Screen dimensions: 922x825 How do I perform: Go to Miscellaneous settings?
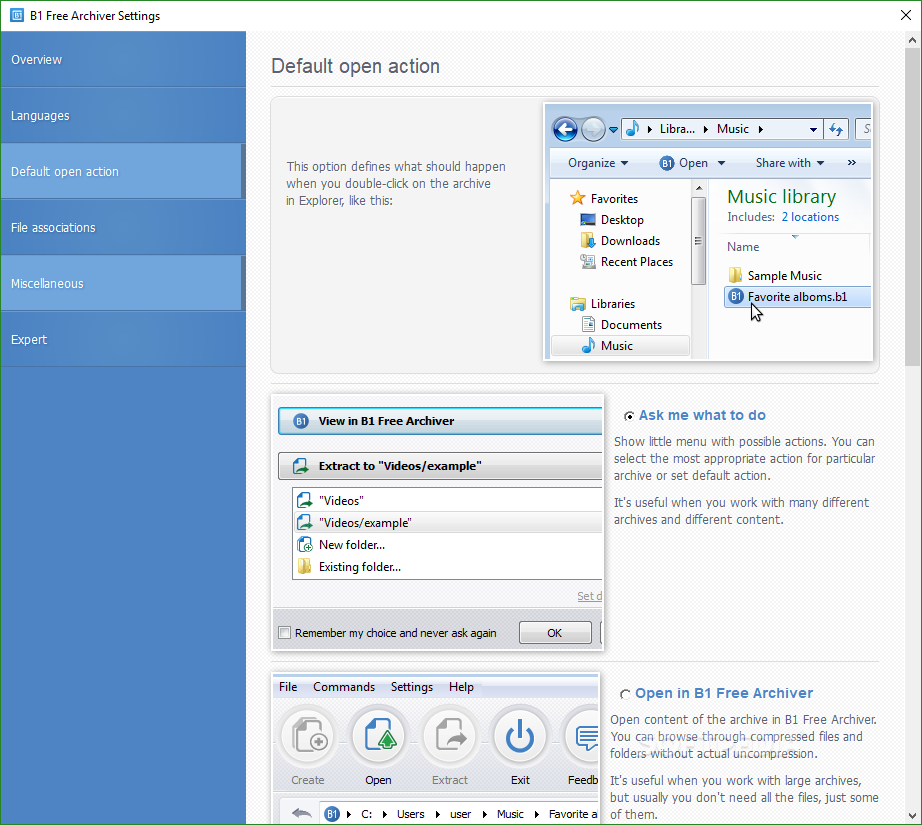click(123, 283)
